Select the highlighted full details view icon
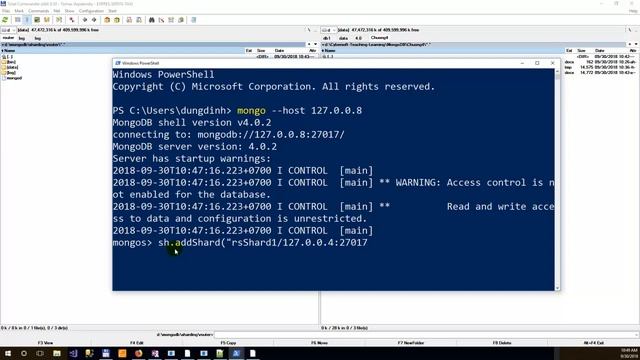 pyautogui.click(x=27, y=20)
